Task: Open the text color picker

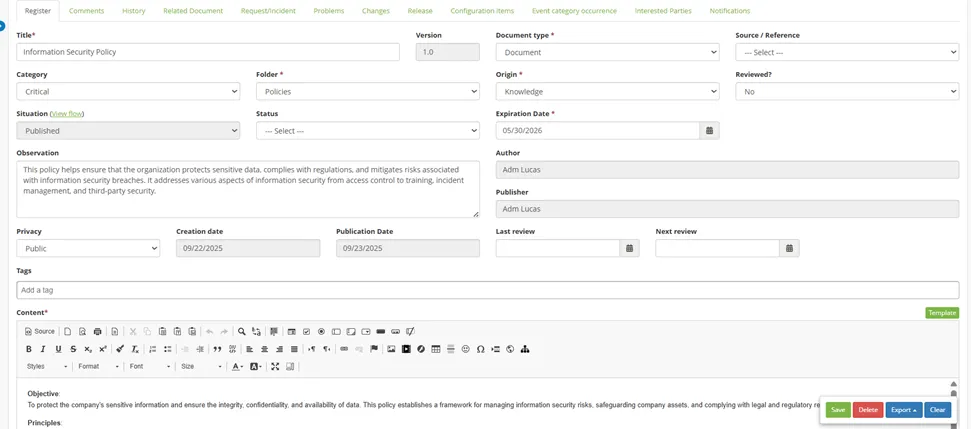Action: 238,366
